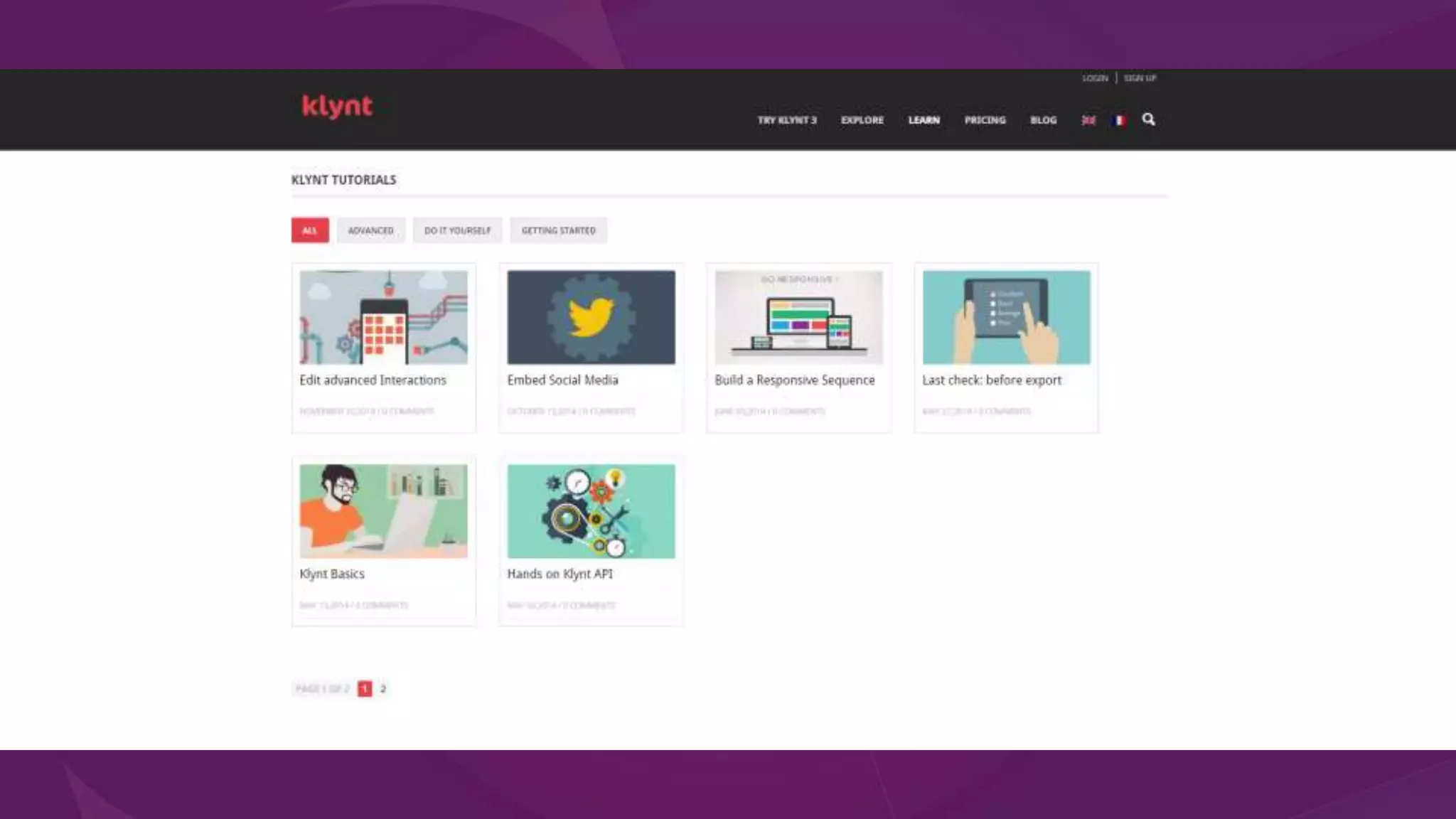Select the All filter tab
The height and width of the screenshot is (819, 1456).
click(x=310, y=230)
